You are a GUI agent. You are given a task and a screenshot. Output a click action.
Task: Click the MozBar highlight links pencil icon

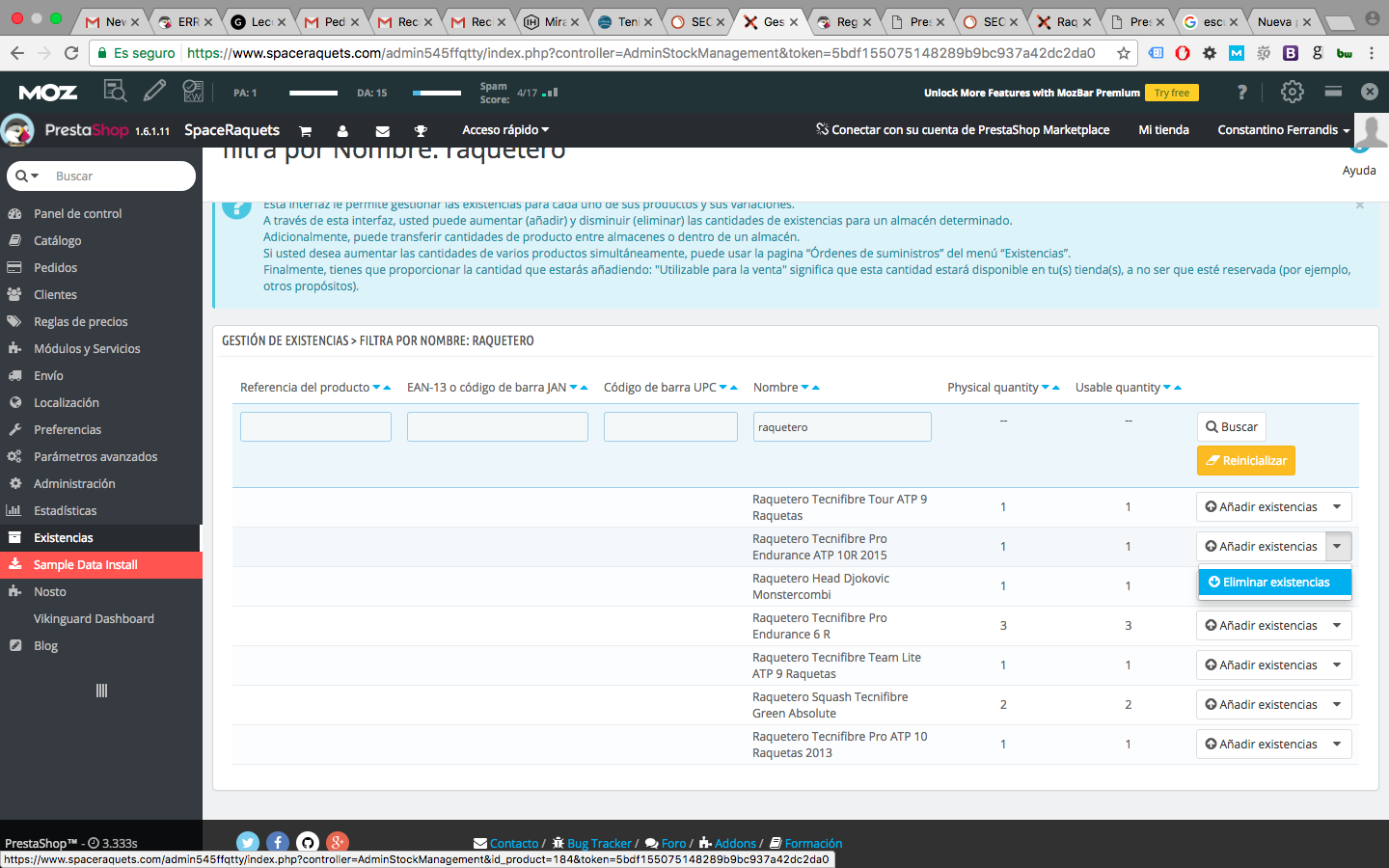pyautogui.click(x=154, y=92)
